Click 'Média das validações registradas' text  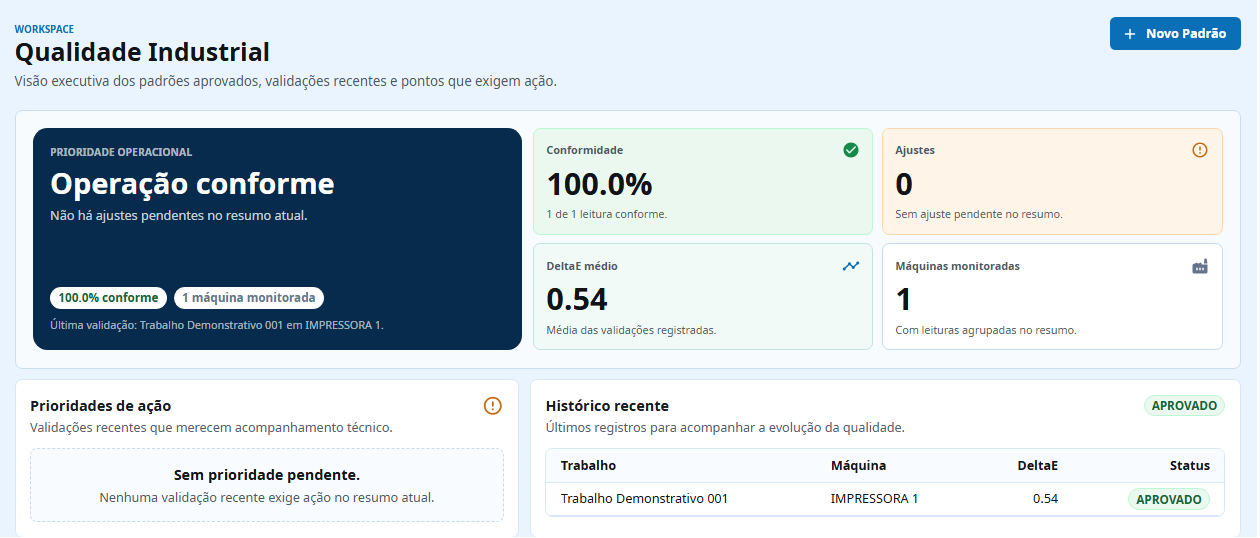[x=631, y=330]
